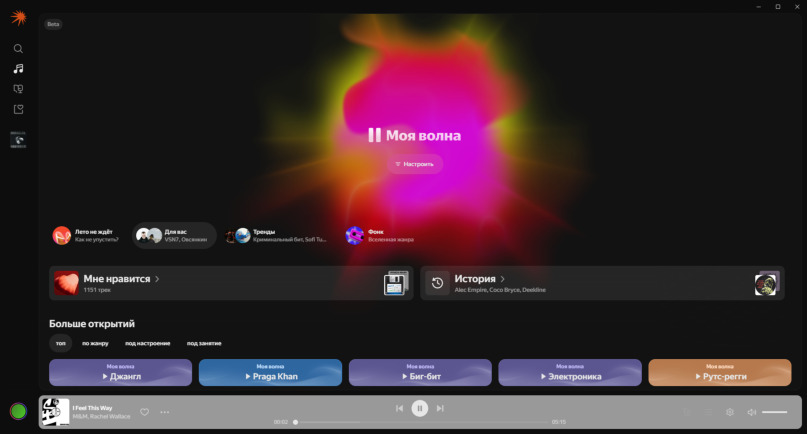Play the Электроника wave
807x434 pixels.
click(570, 372)
